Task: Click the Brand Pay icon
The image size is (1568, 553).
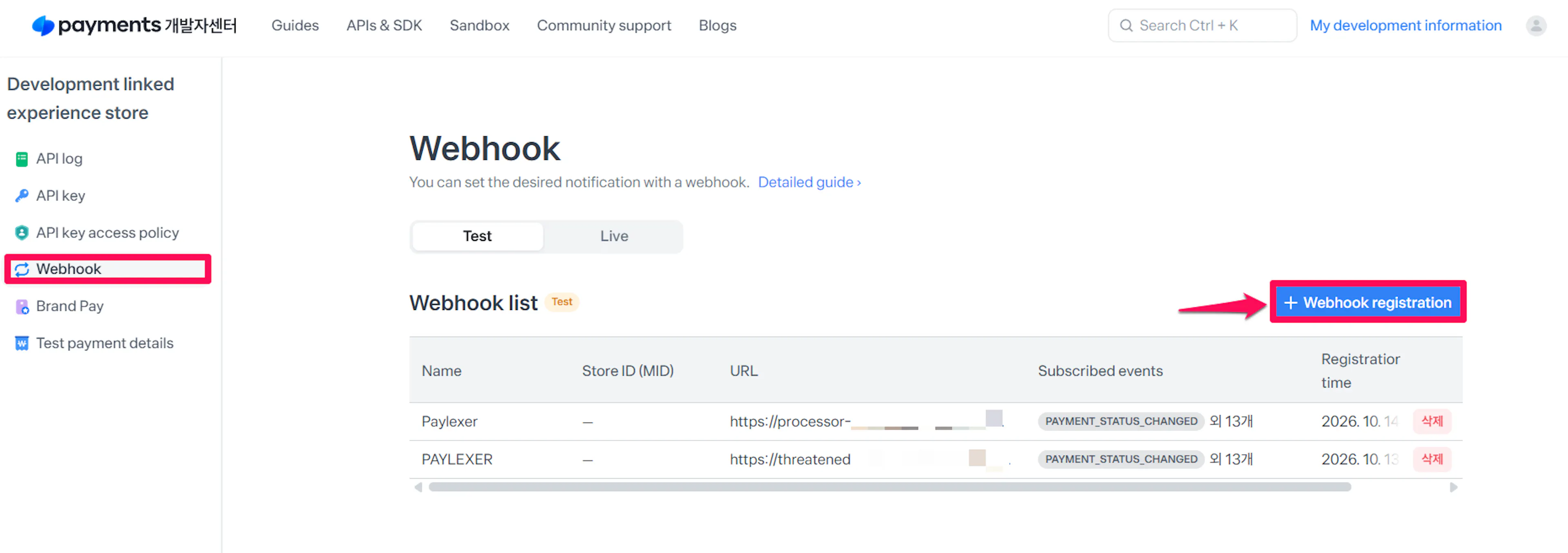Action: [22, 306]
